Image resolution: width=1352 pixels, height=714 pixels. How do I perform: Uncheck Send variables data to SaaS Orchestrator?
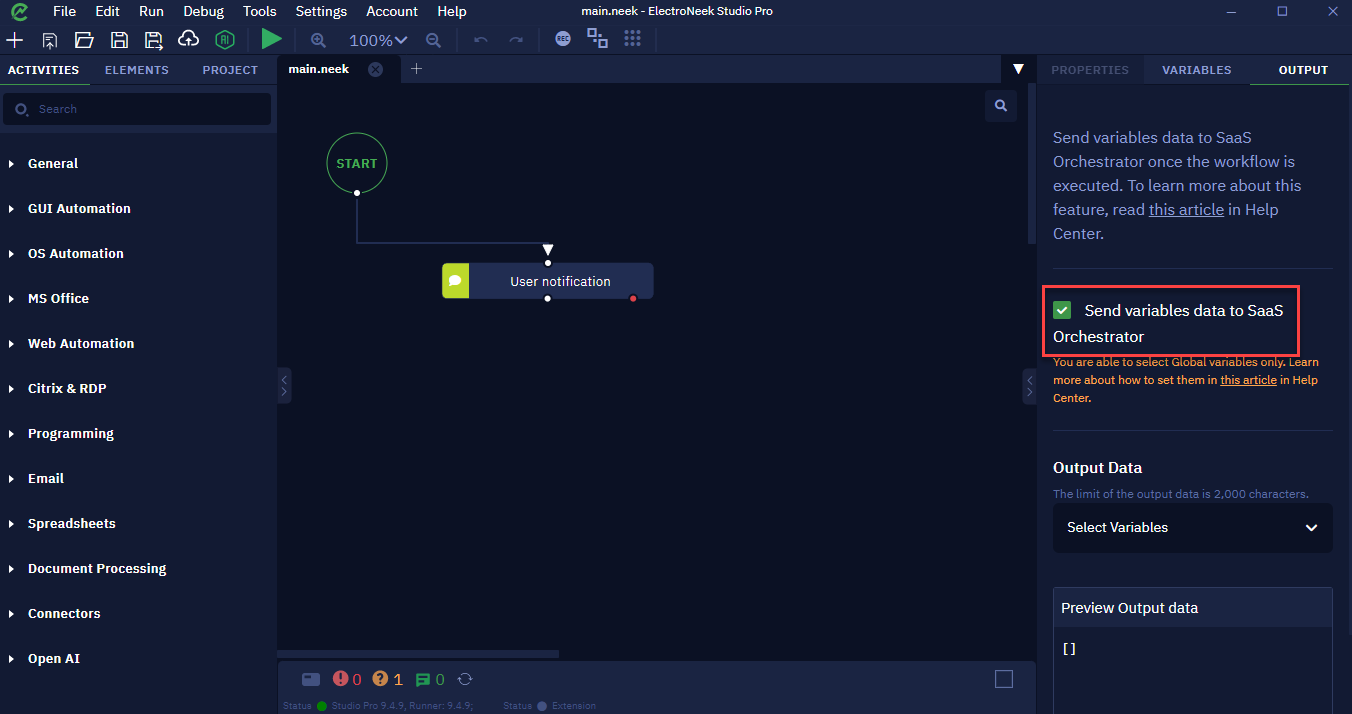pyautogui.click(x=1062, y=311)
